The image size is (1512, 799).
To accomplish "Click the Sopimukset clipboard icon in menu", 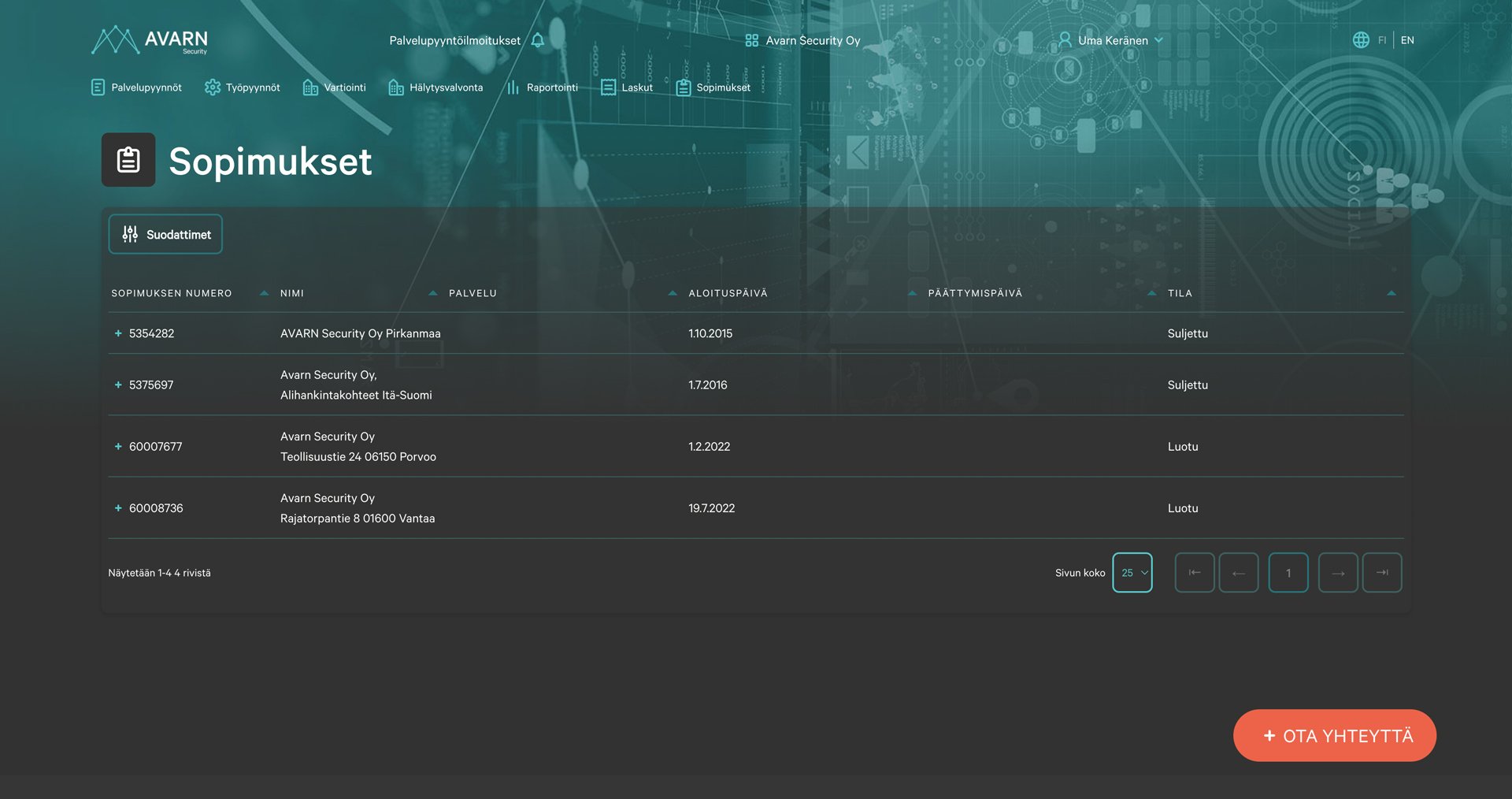I will (x=684, y=87).
